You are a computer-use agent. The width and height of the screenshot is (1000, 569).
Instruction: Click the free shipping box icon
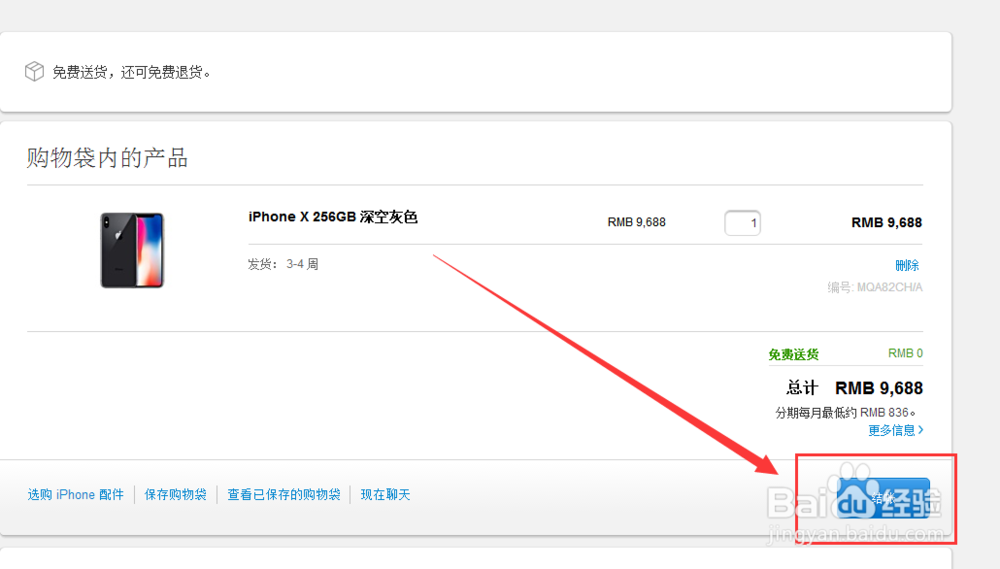pos(34,71)
